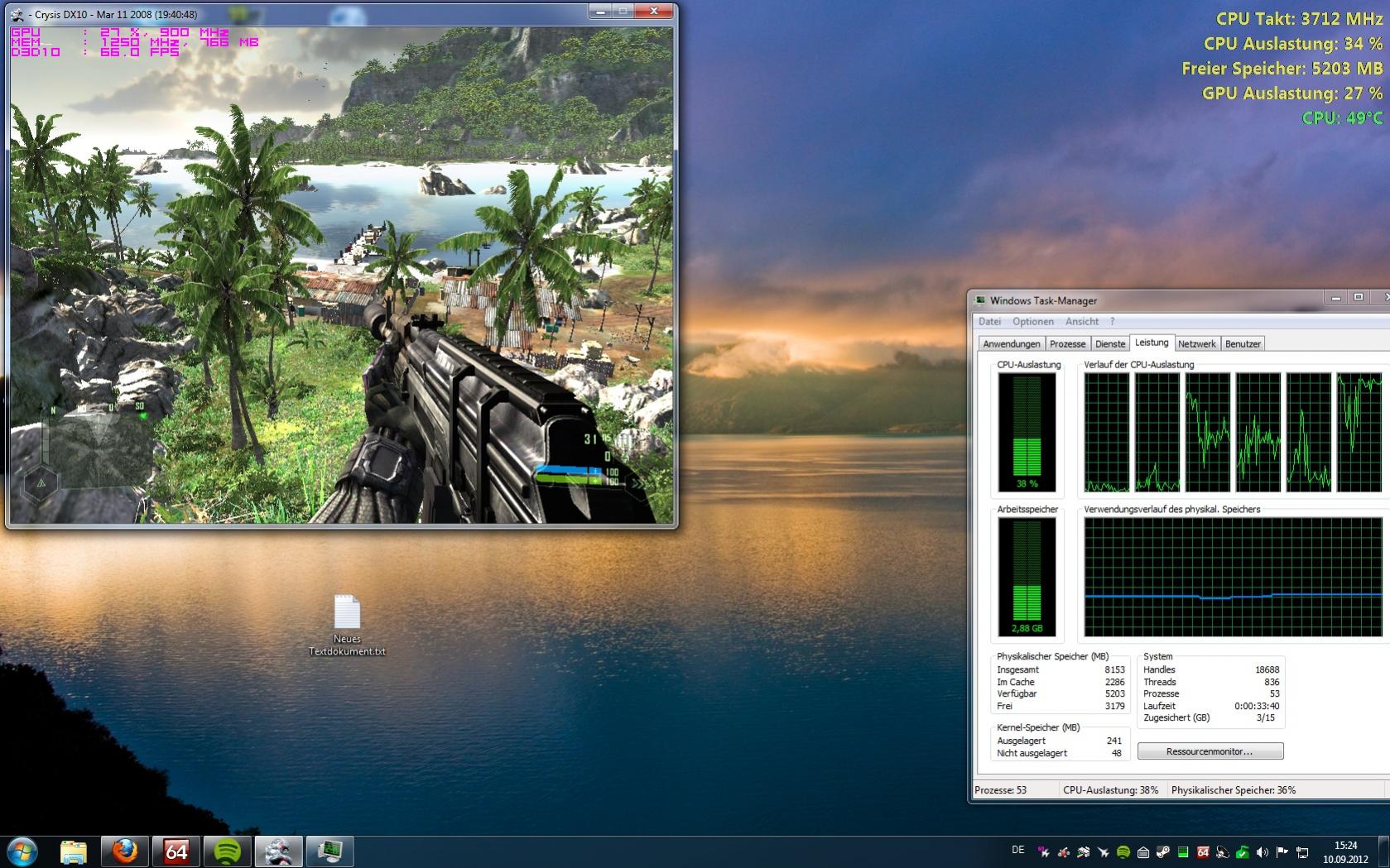Screen dimensions: 1390x868
Task: Click the Im Cache 2286 row
Action: tap(1061, 682)
